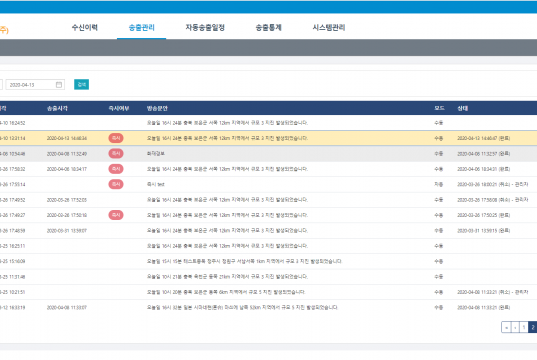Click the 즉시 badge in the 화재경보 row

point(116,153)
